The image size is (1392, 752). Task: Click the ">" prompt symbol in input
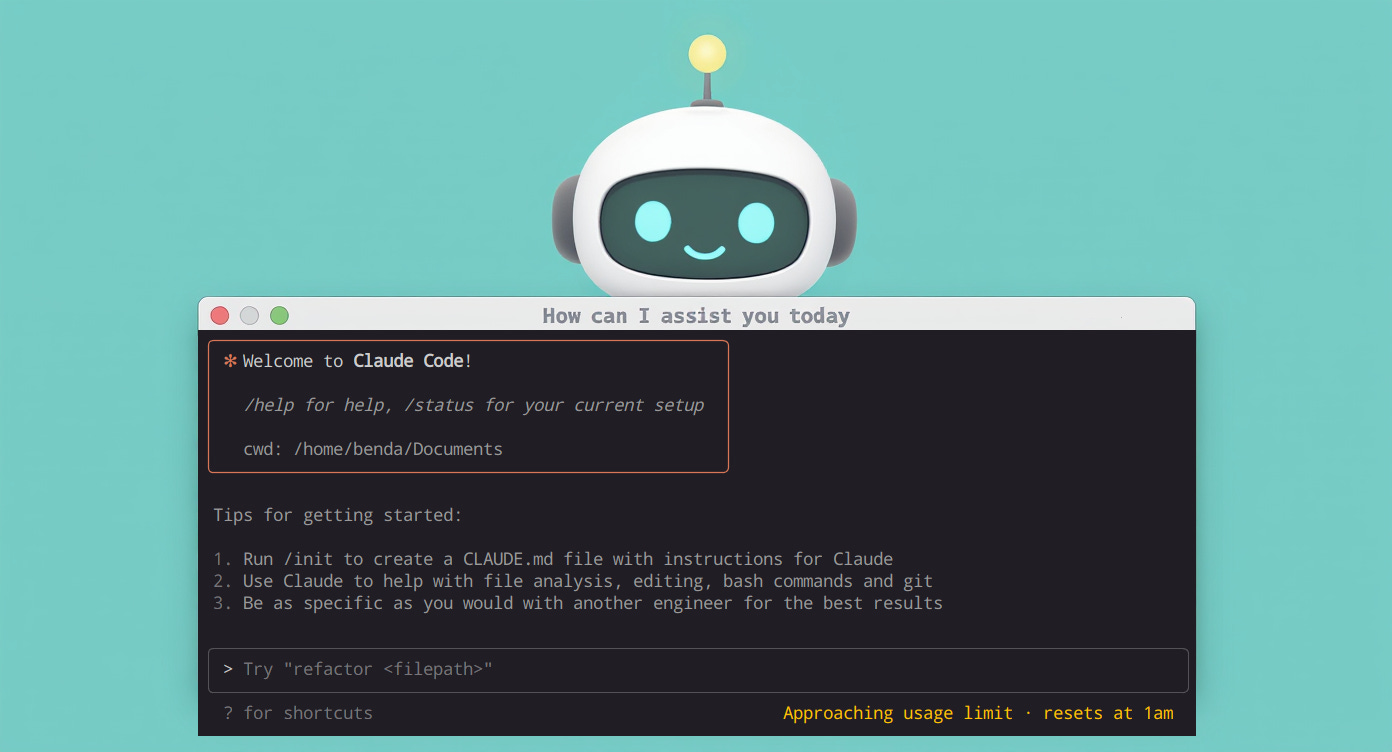coord(228,669)
